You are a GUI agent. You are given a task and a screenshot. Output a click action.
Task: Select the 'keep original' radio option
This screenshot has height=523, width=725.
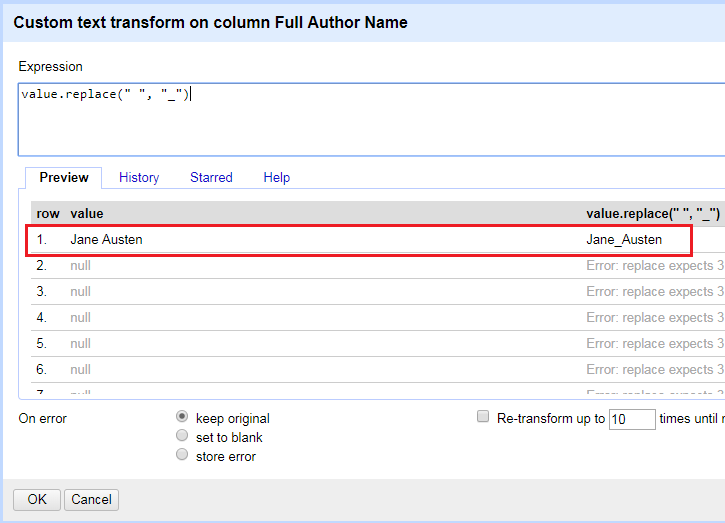pos(182,417)
